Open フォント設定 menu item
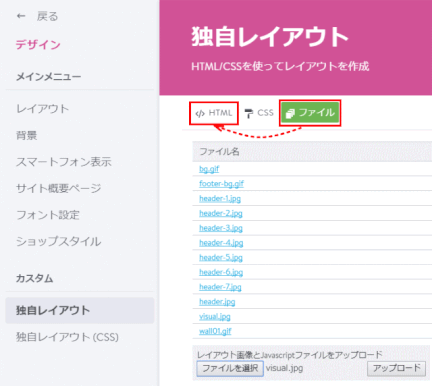The width and height of the screenshot is (432, 386). [x=48, y=215]
